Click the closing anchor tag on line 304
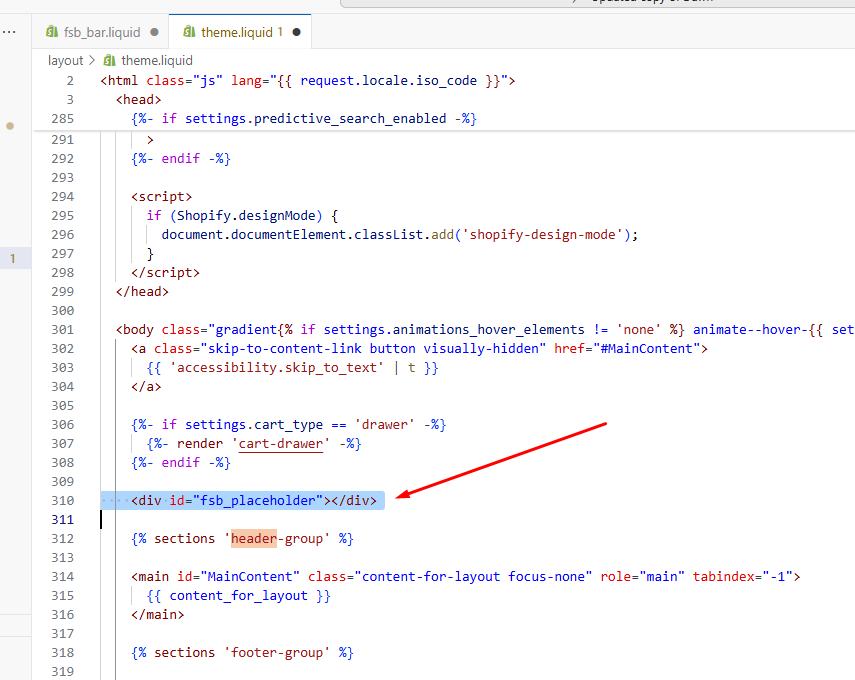 [x=146, y=387]
